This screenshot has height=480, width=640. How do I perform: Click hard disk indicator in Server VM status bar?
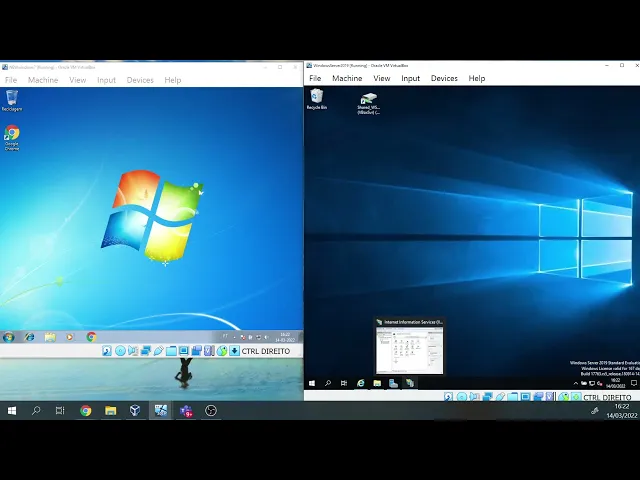[x=449, y=397]
